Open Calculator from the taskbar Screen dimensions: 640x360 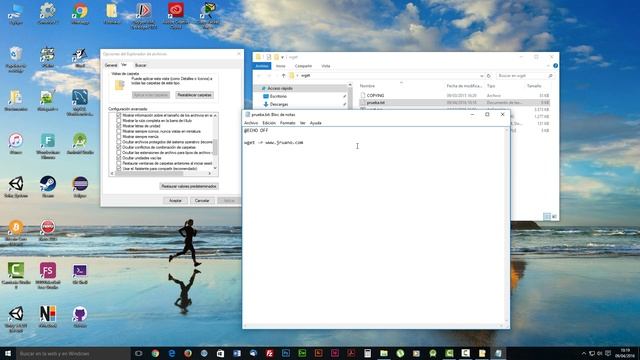(x=367, y=353)
